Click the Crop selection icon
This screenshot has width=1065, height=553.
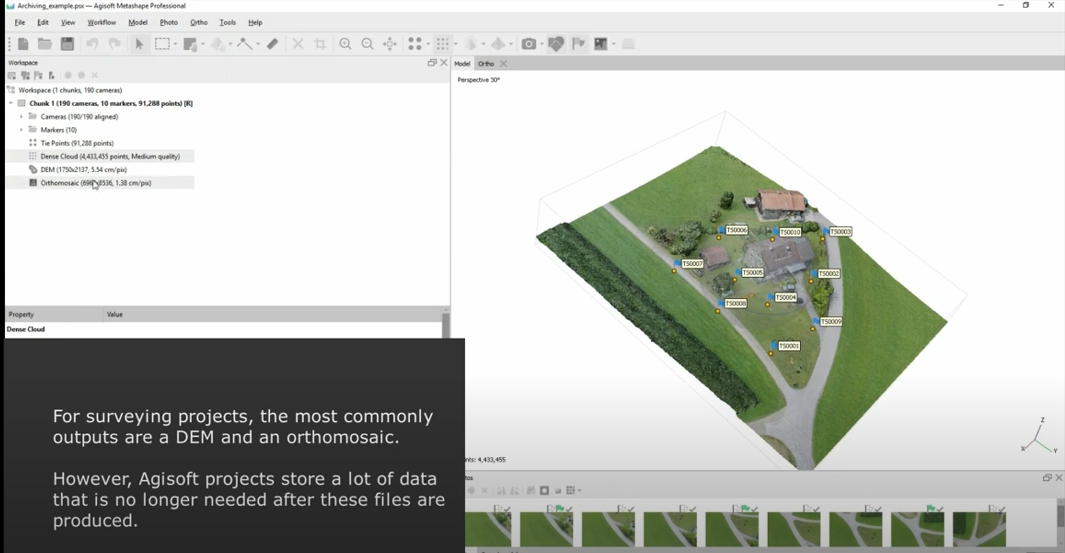(320, 44)
